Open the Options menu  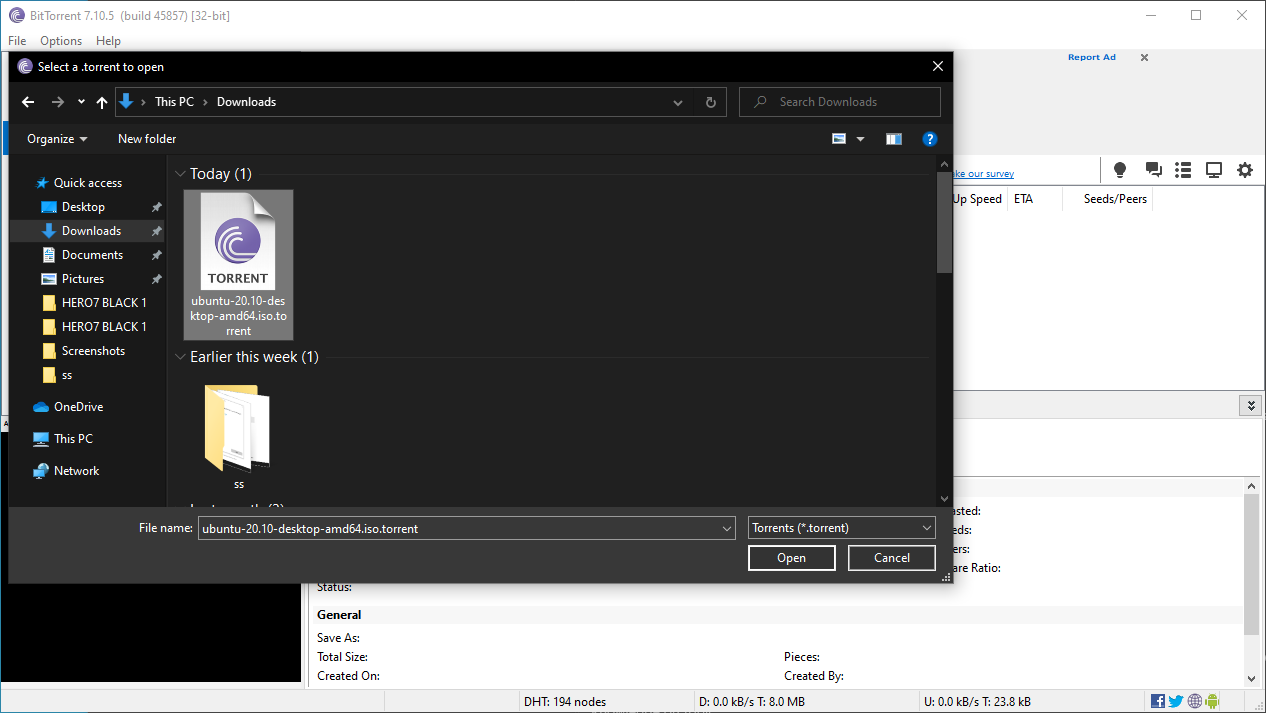coord(61,41)
